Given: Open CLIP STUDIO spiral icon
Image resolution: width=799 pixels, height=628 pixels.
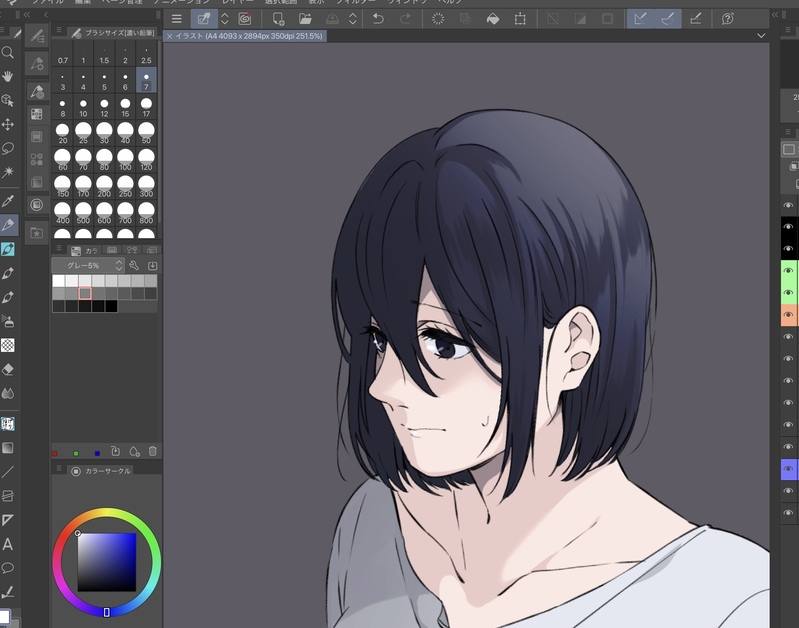Looking at the screenshot, I should click(x=245, y=19).
